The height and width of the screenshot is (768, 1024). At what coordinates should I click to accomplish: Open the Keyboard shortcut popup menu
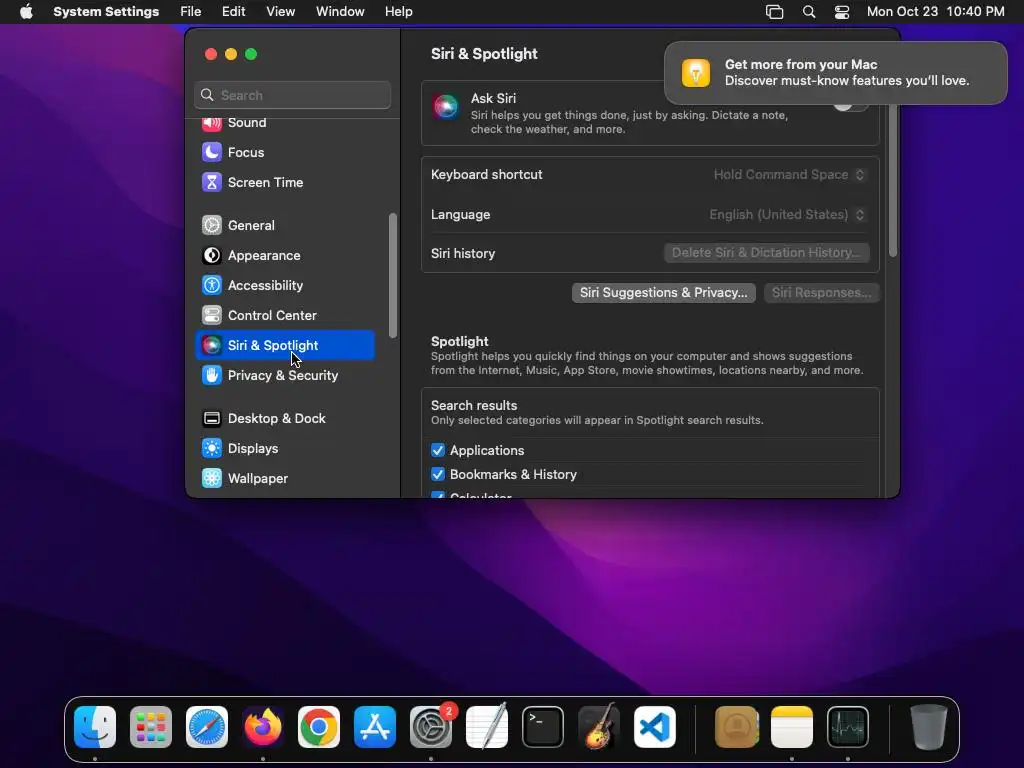pos(790,174)
